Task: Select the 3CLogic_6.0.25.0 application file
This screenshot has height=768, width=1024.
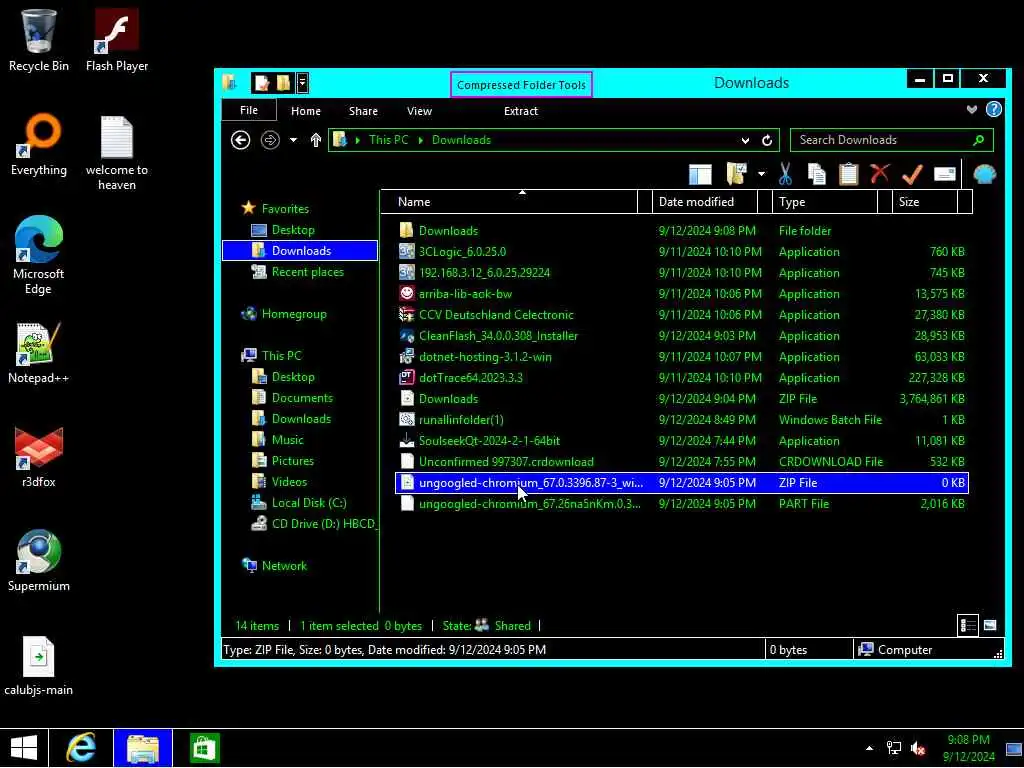Action: click(682, 251)
